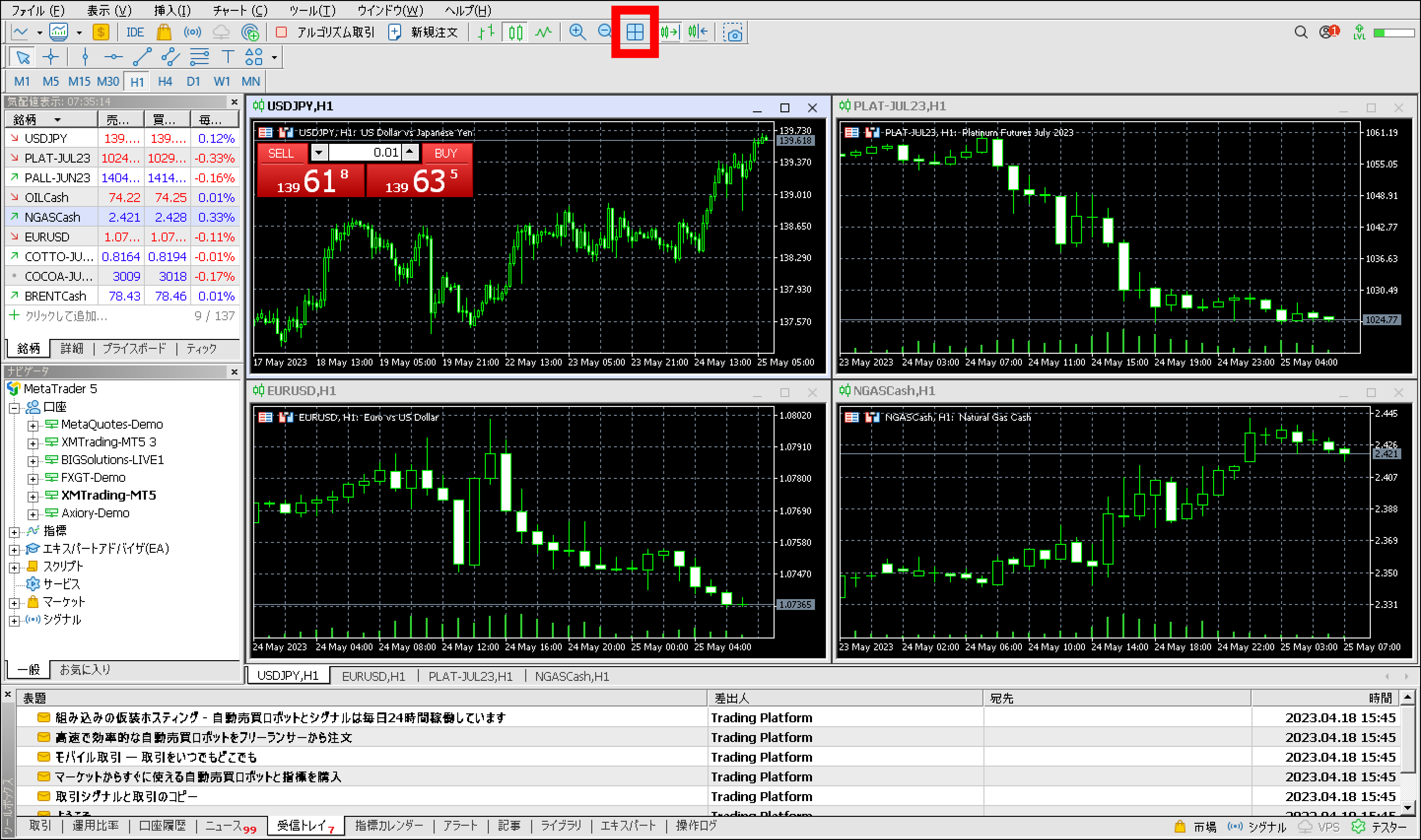The height and width of the screenshot is (840, 1421).
Task: Click the lot volume input field
Action: click(x=366, y=153)
